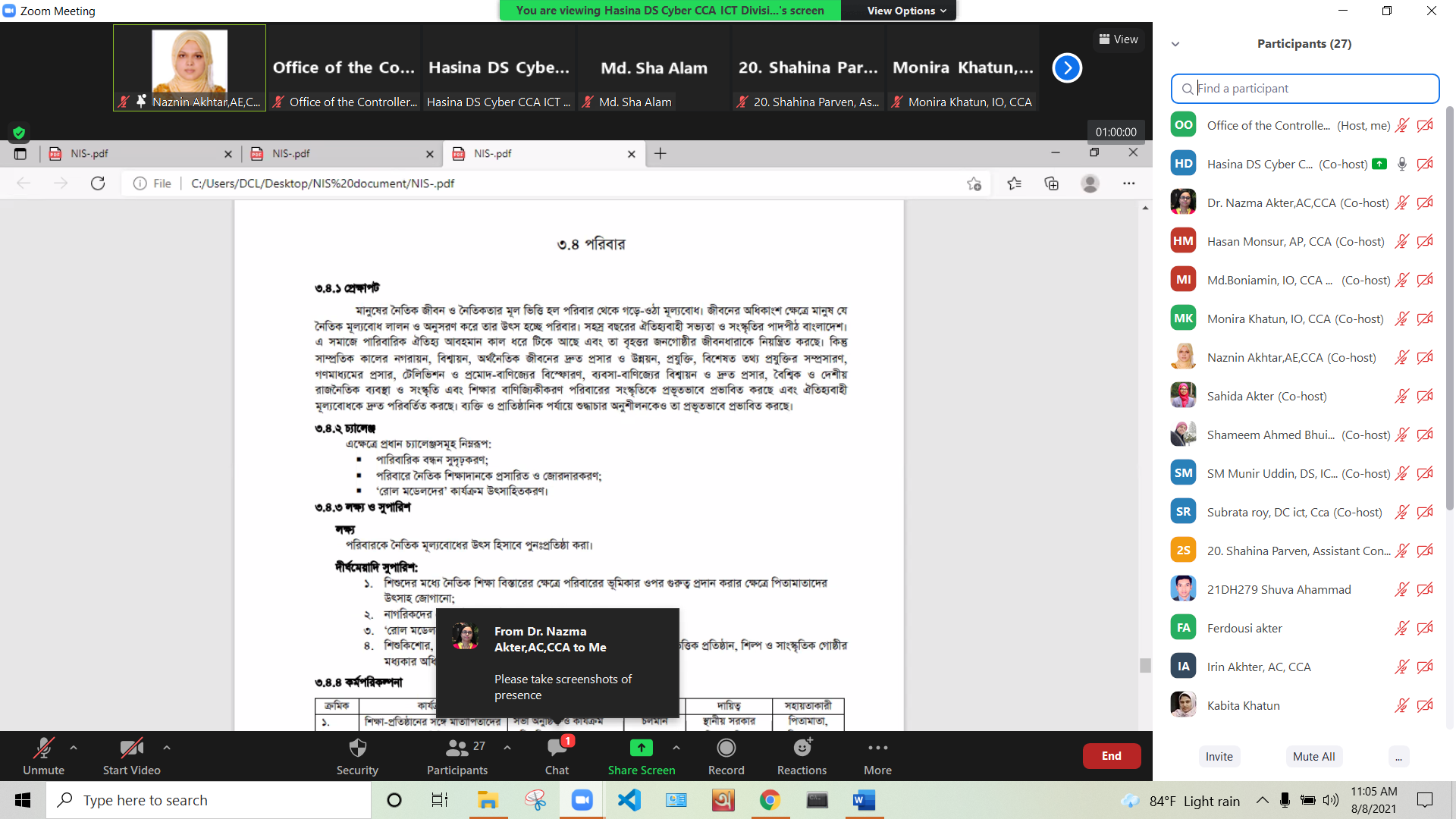Select participant 21DH279 Shuva Ahammad
Screen dimensions: 1456x819
pyautogui.click(x=1304, y=589)
